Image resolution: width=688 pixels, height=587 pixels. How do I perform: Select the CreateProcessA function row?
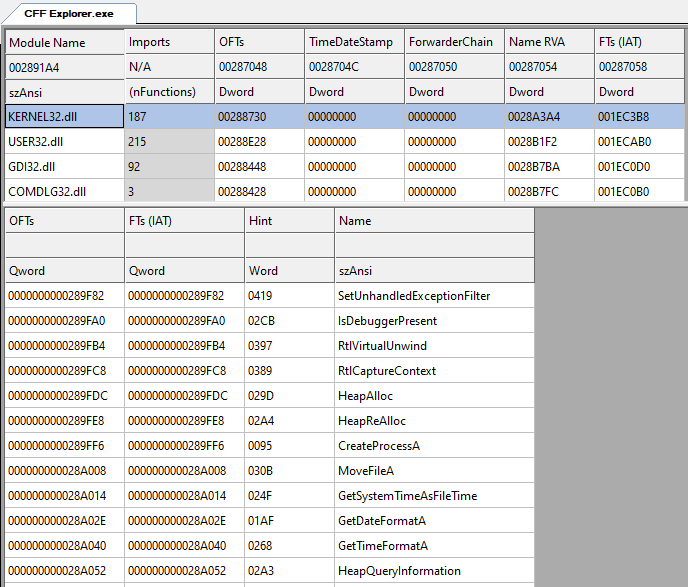pos(270,445)
